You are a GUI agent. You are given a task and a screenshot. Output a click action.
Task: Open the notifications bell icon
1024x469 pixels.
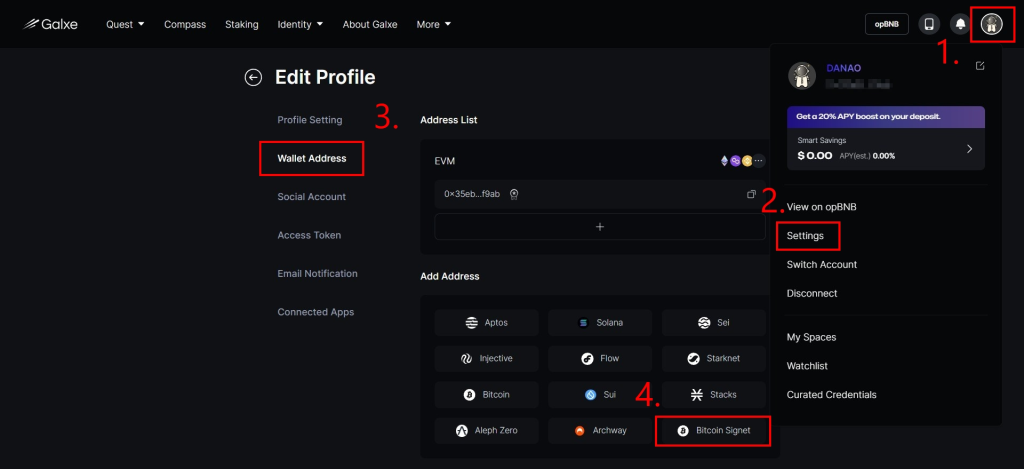960,24
